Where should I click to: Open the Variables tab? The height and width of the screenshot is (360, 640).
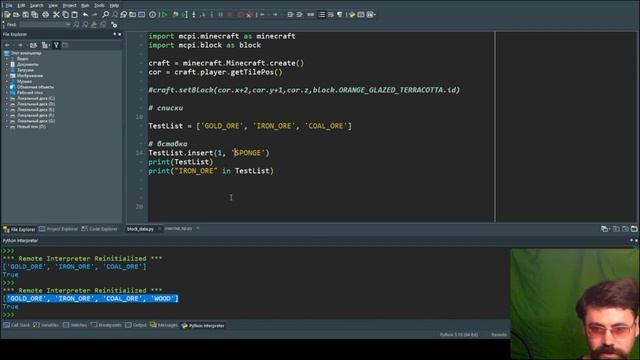(x=46, y=325)
